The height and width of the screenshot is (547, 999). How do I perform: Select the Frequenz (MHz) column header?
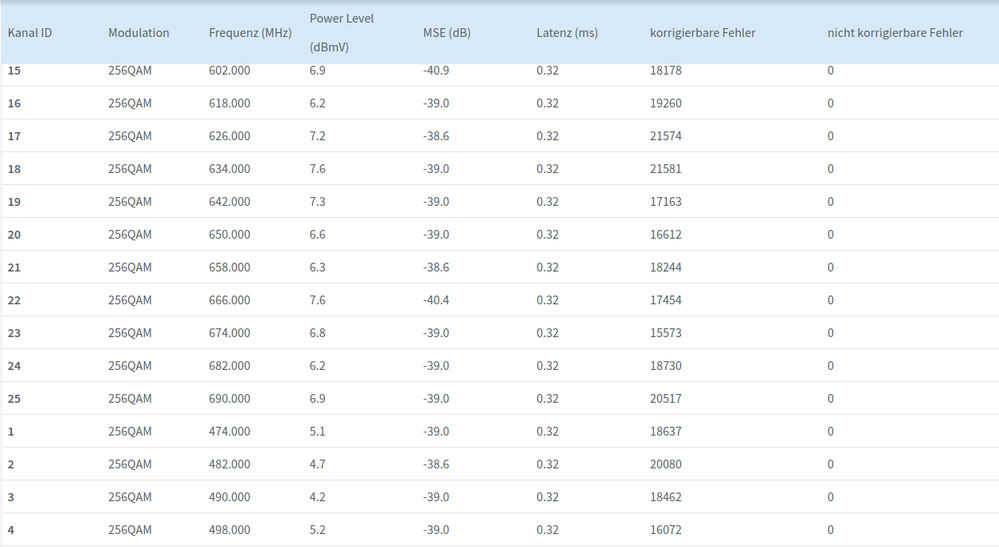[x=250, y=33]
